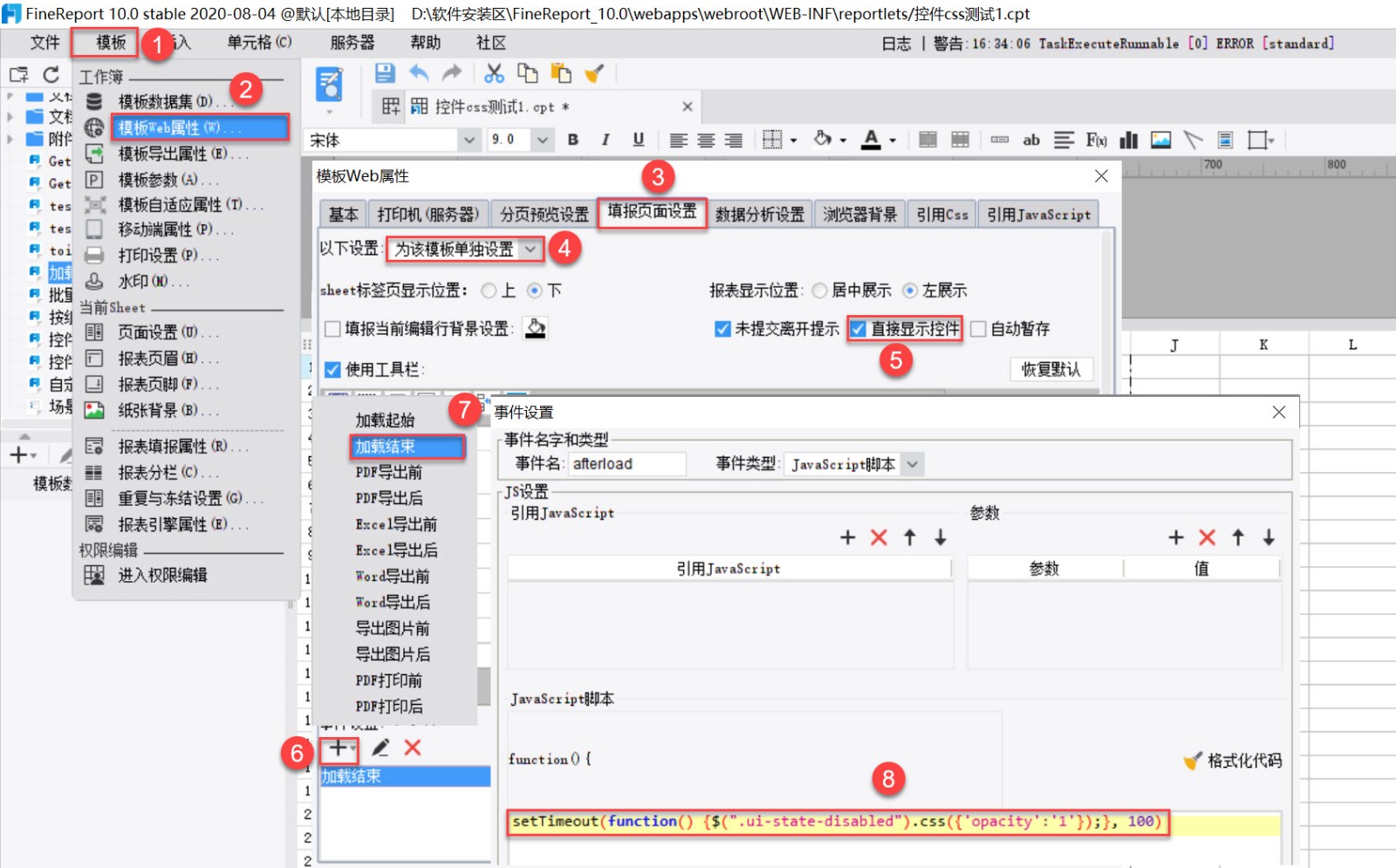Select 模板Web属性 menu entry
Screen dimensions: 1396x868
pos(200,128)
